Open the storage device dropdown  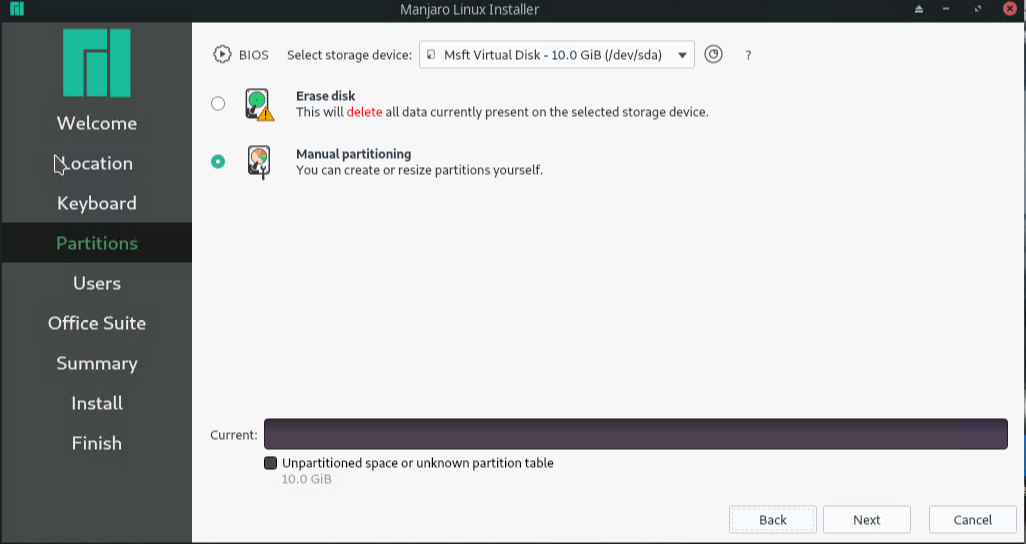(x=556, y=55)
